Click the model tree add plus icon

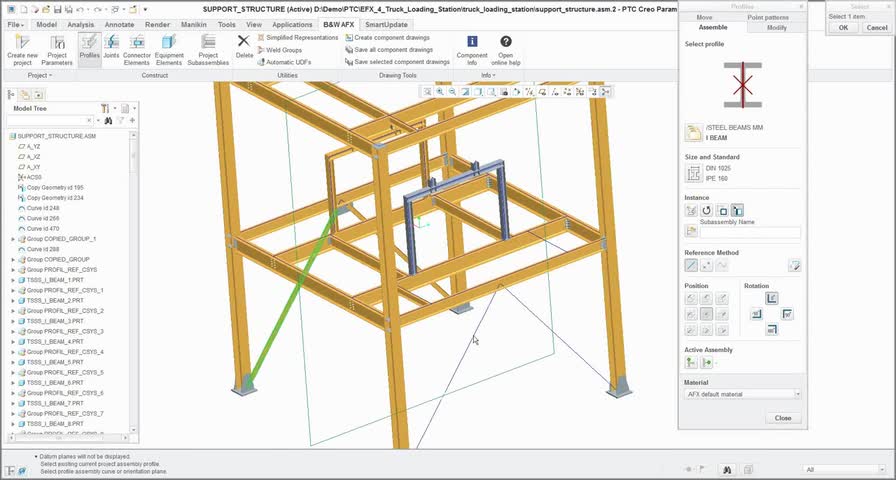133,121
